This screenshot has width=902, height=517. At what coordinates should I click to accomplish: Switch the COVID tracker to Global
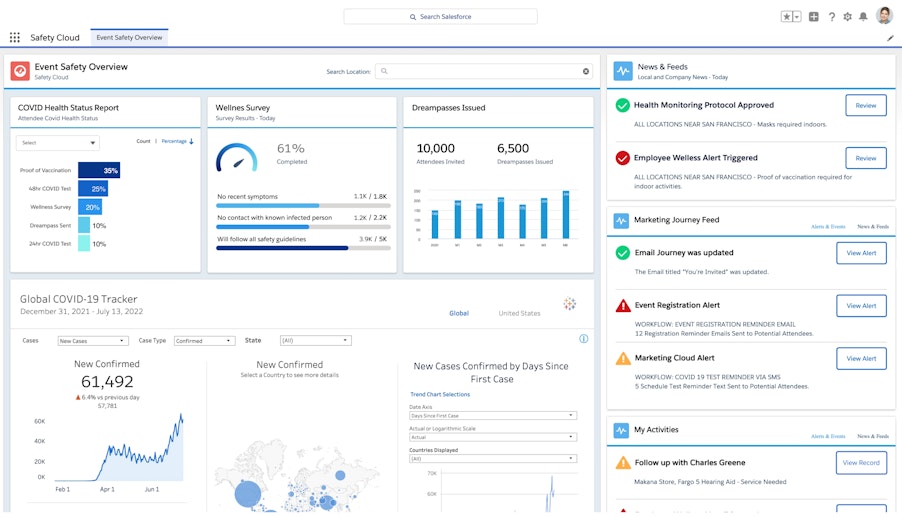click(x=459, y=313)
